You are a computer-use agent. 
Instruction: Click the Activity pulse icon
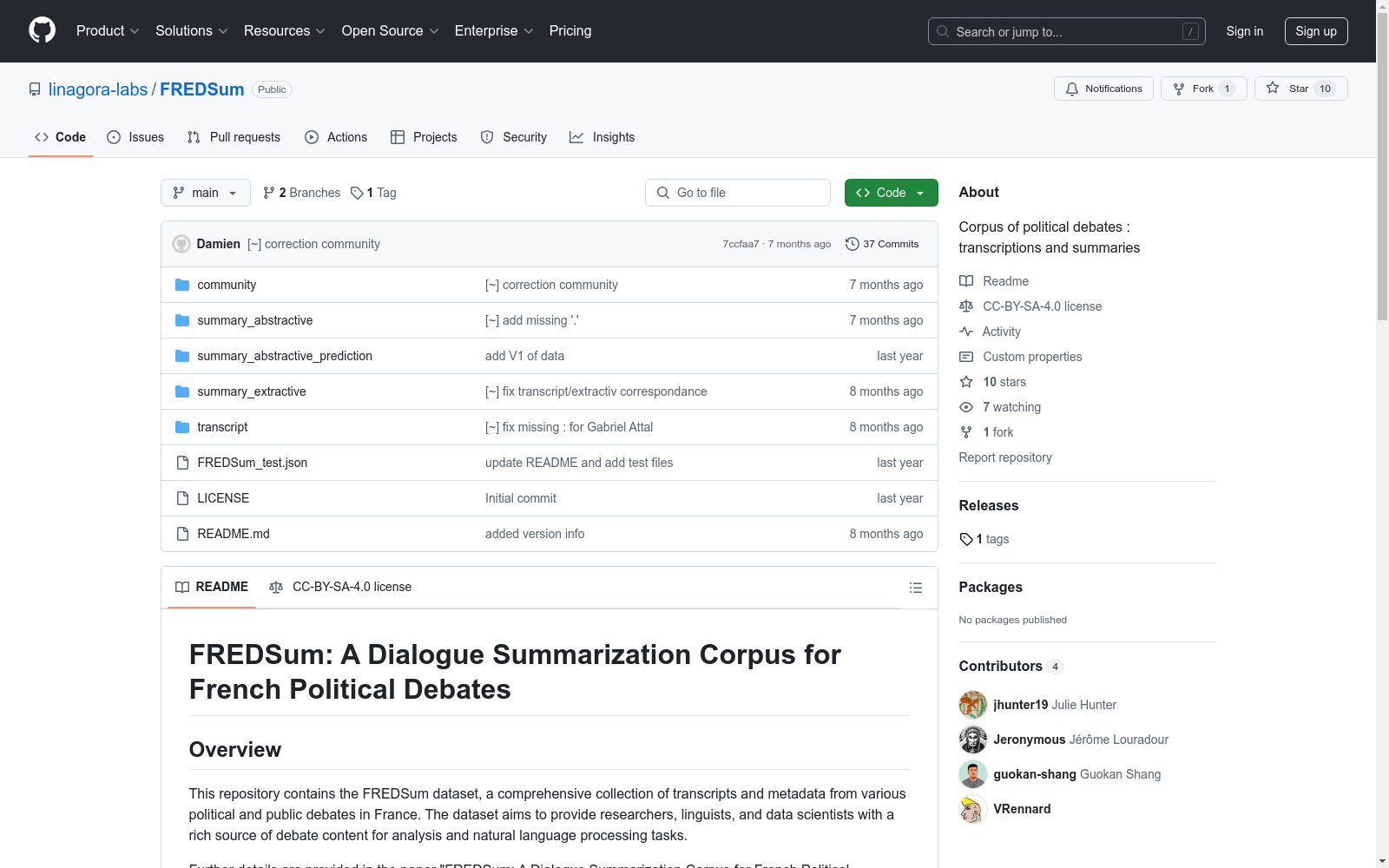[966, 332]
